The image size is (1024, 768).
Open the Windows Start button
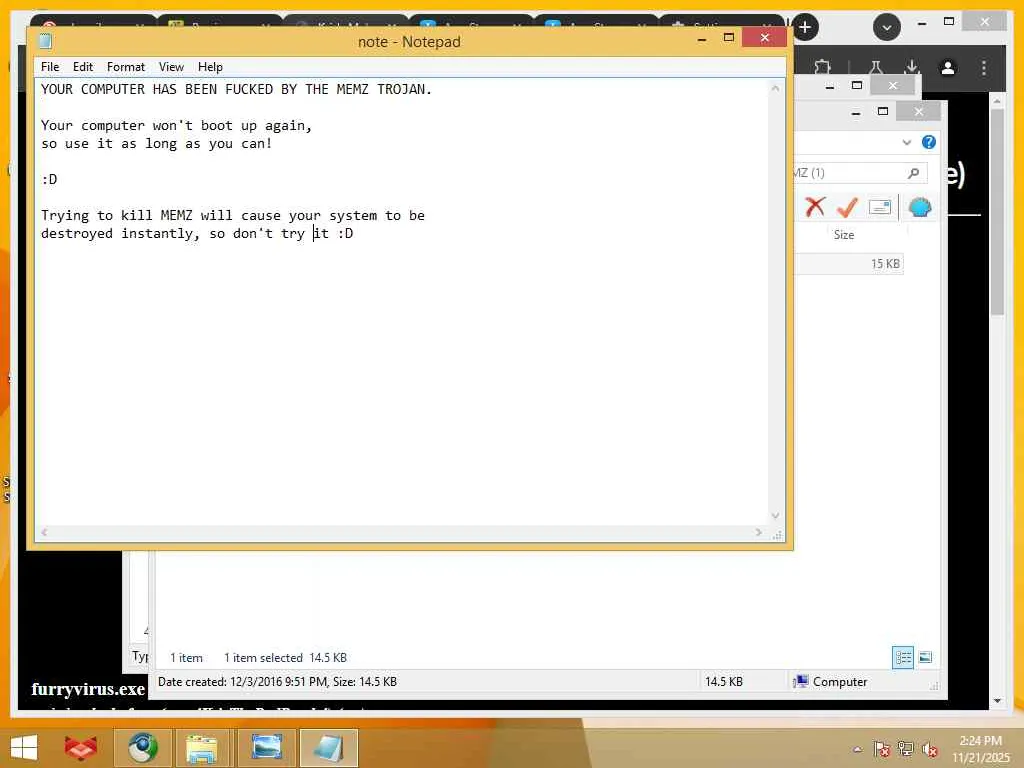point(24,748)
